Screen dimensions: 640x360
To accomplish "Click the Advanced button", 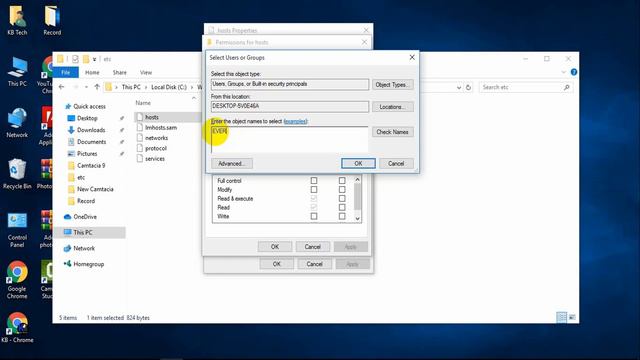I will (232, 163).
